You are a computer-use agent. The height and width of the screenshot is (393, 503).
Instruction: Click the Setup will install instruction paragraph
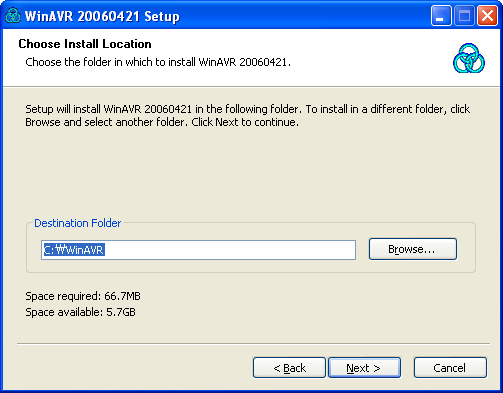(248, 116)
